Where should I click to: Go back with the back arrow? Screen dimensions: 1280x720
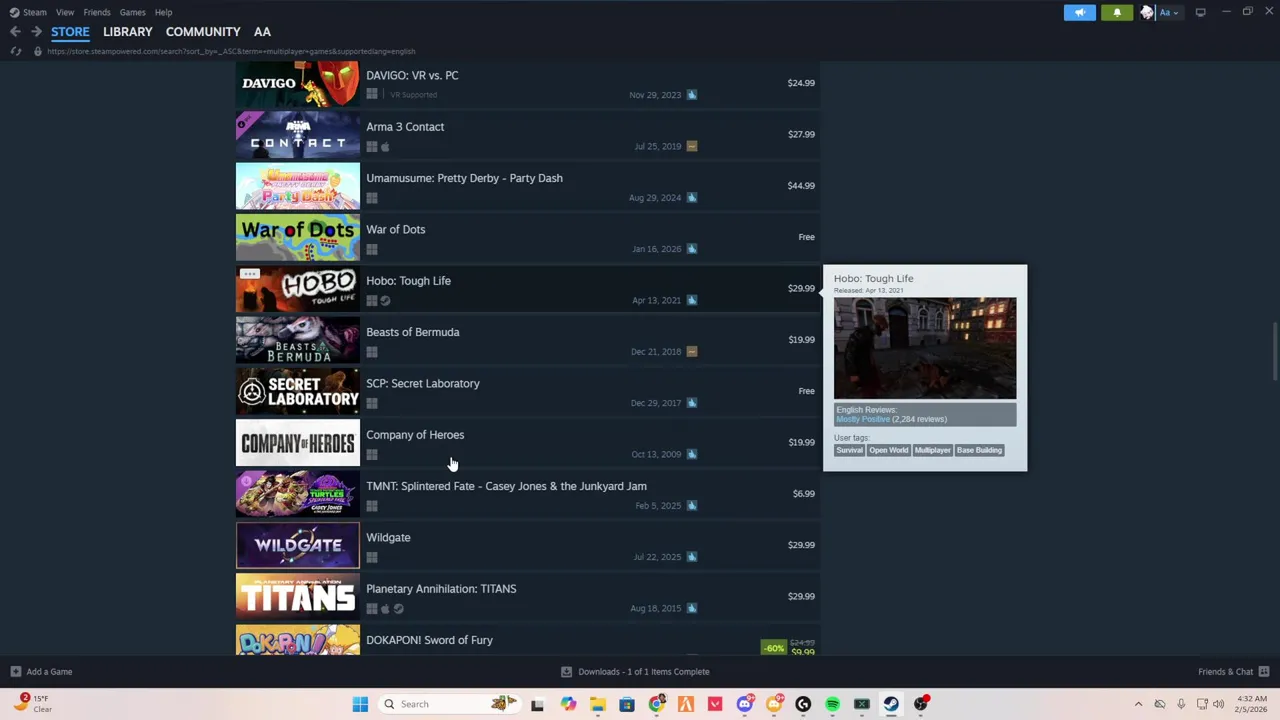click(x=15, y=32)
